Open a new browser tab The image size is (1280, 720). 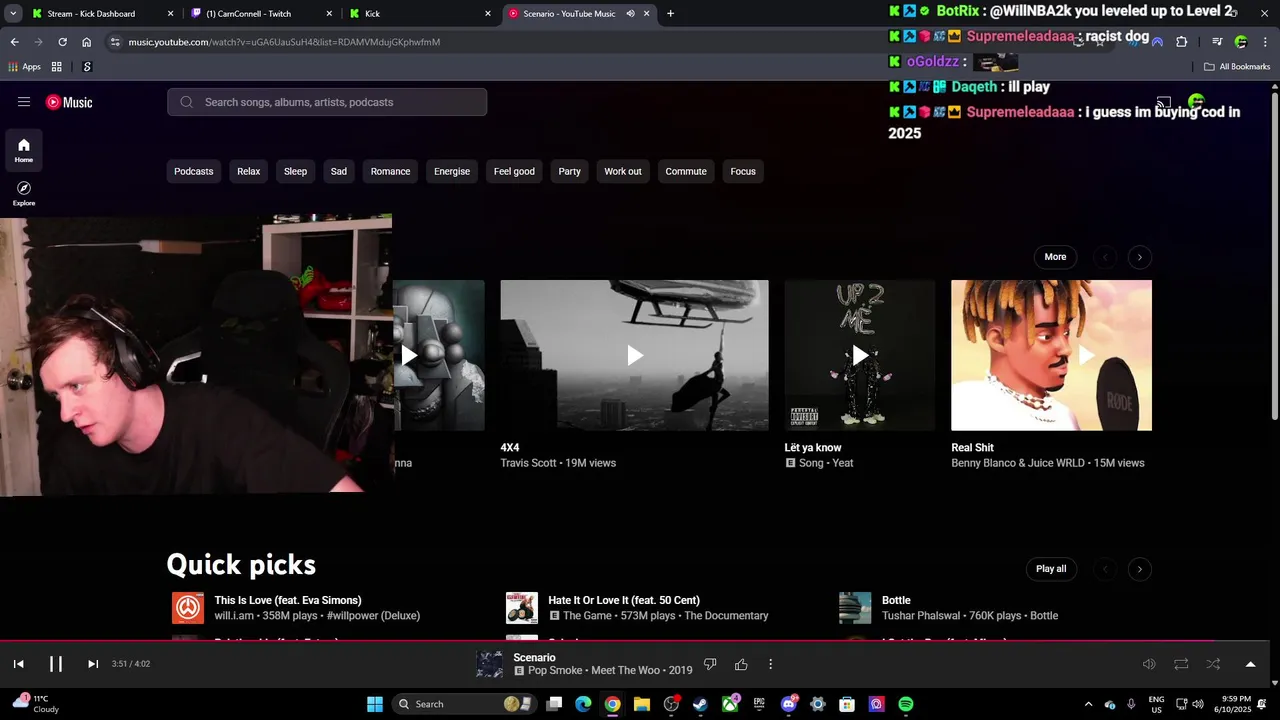coord(670,14)
